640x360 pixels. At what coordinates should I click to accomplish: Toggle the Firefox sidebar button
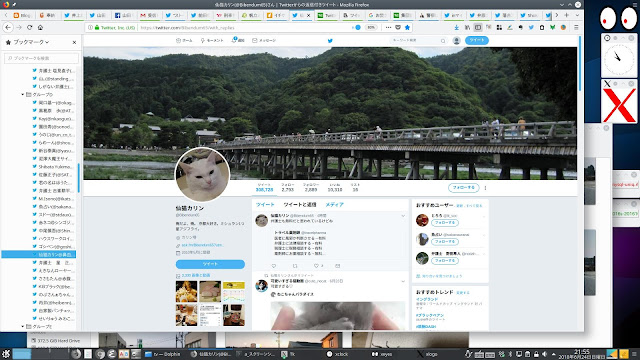point(478,27)
